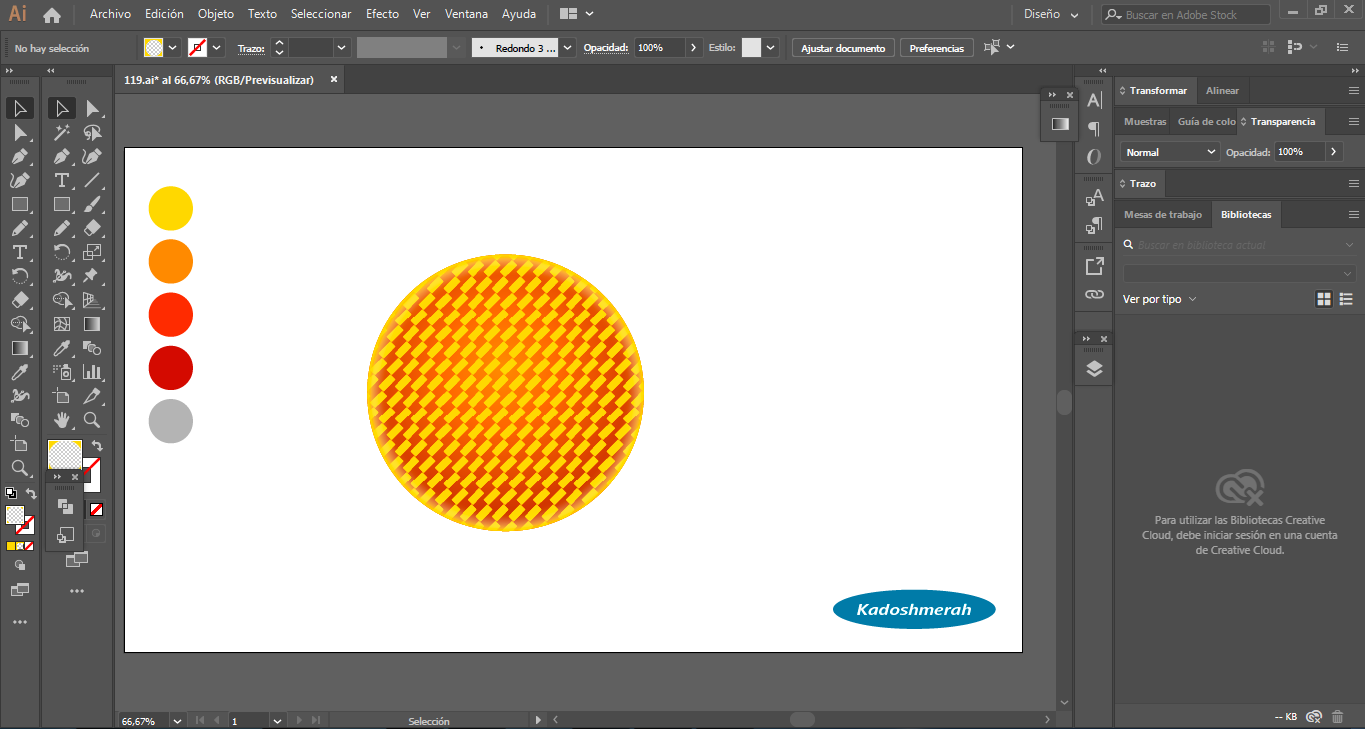Click the trash icon in Libraries panel
The width and height of the screenshot is (1365, 729).
tap(1338, 717)
